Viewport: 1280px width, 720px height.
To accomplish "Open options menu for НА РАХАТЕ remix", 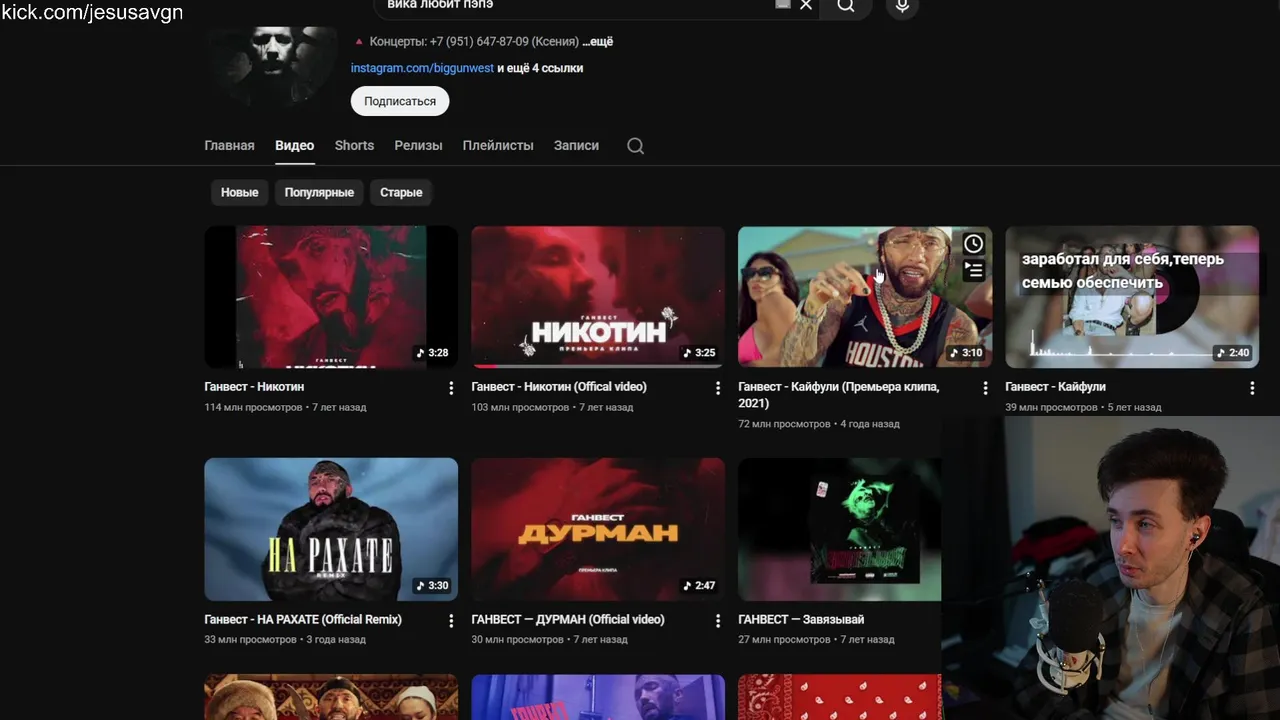I will pos(451,621).
